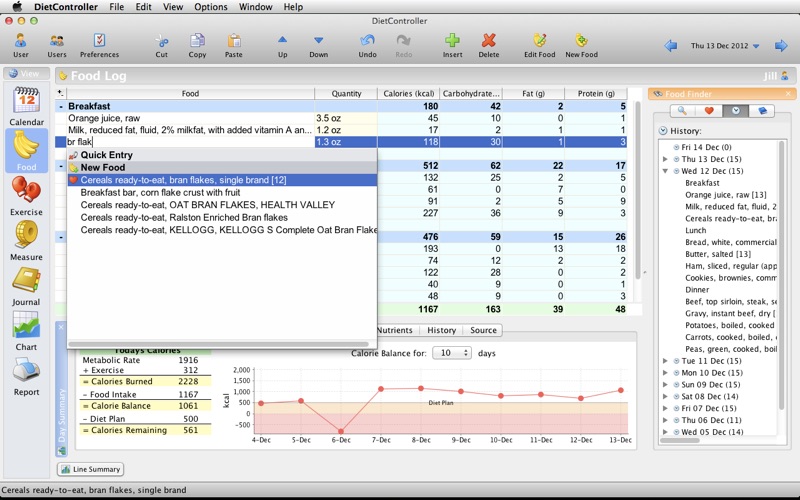Open the Window menu
The image size is (800, 500).
tap(256, 7)
